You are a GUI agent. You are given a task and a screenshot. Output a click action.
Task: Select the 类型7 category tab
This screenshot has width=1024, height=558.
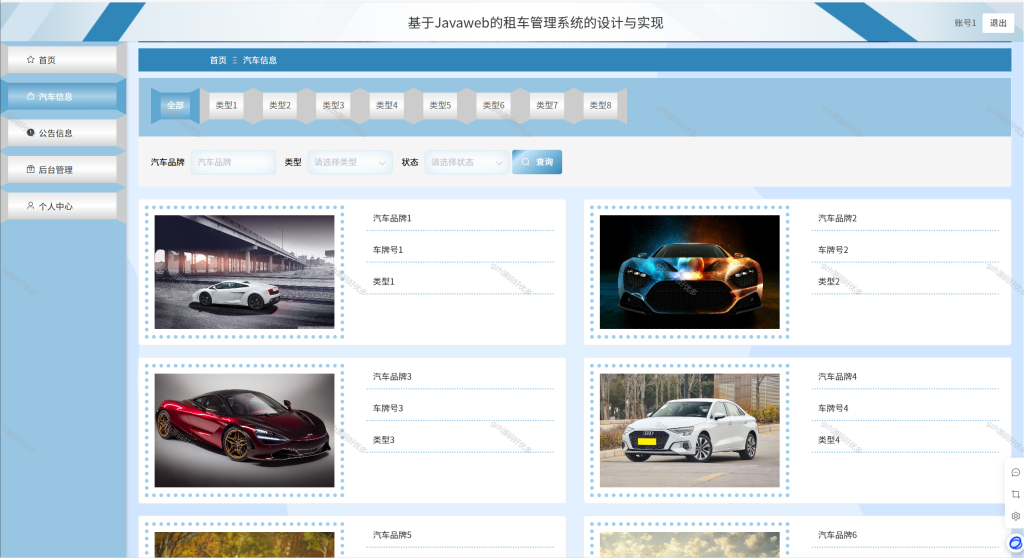pyautogui.click(x=547, y=105)
